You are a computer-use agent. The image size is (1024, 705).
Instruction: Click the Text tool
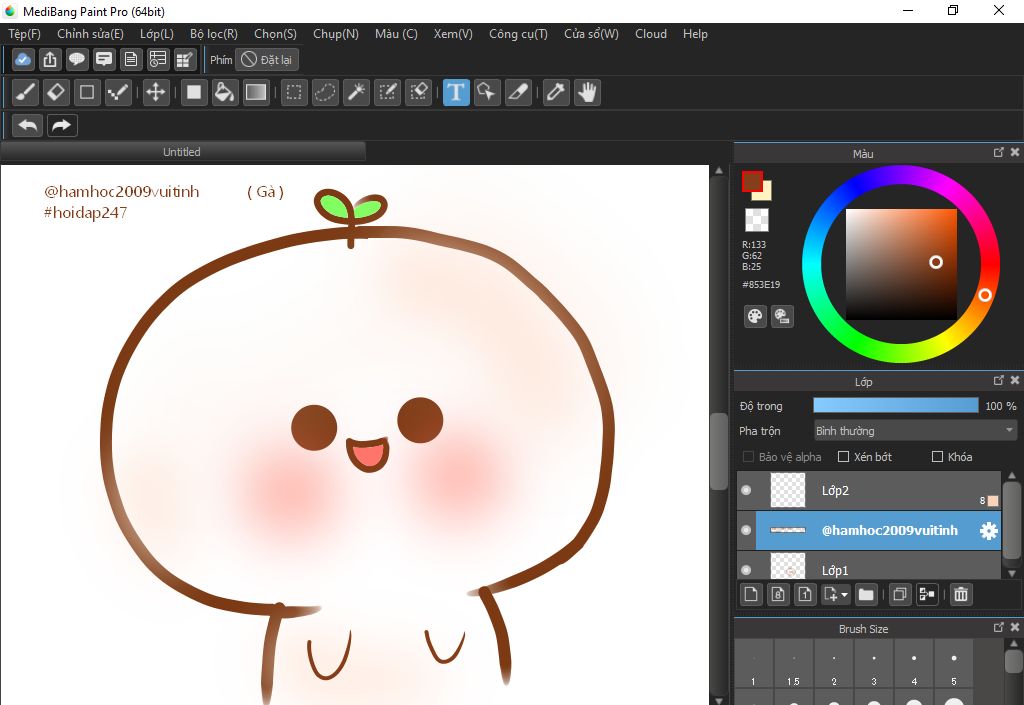point(456,93)
